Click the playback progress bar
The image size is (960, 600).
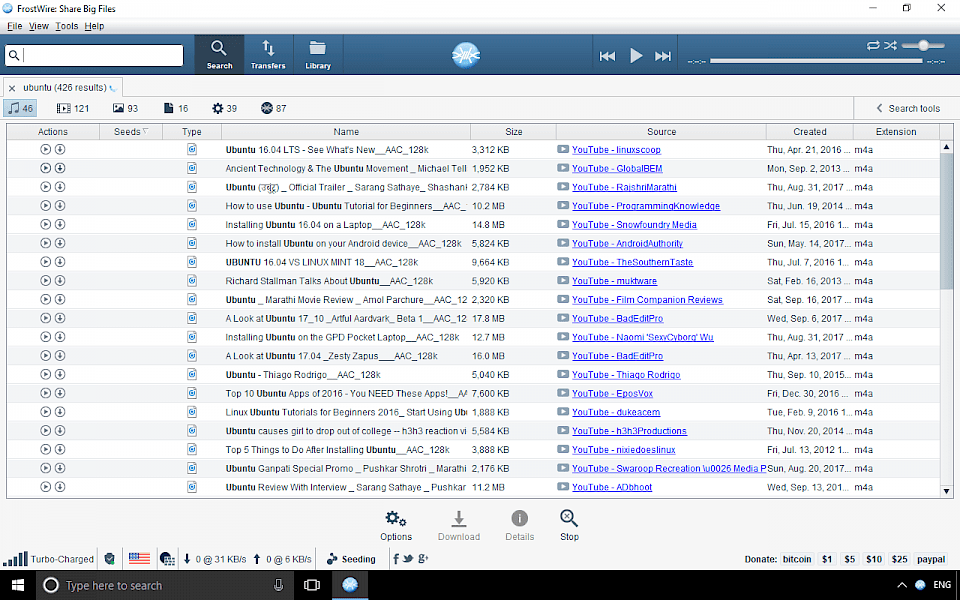click(816, 61)
